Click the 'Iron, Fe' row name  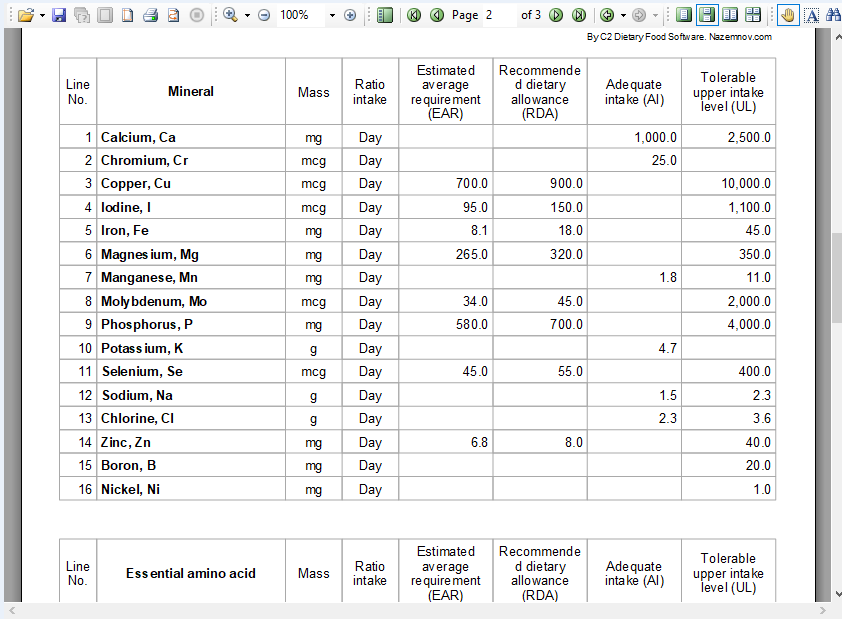[125, 231]
